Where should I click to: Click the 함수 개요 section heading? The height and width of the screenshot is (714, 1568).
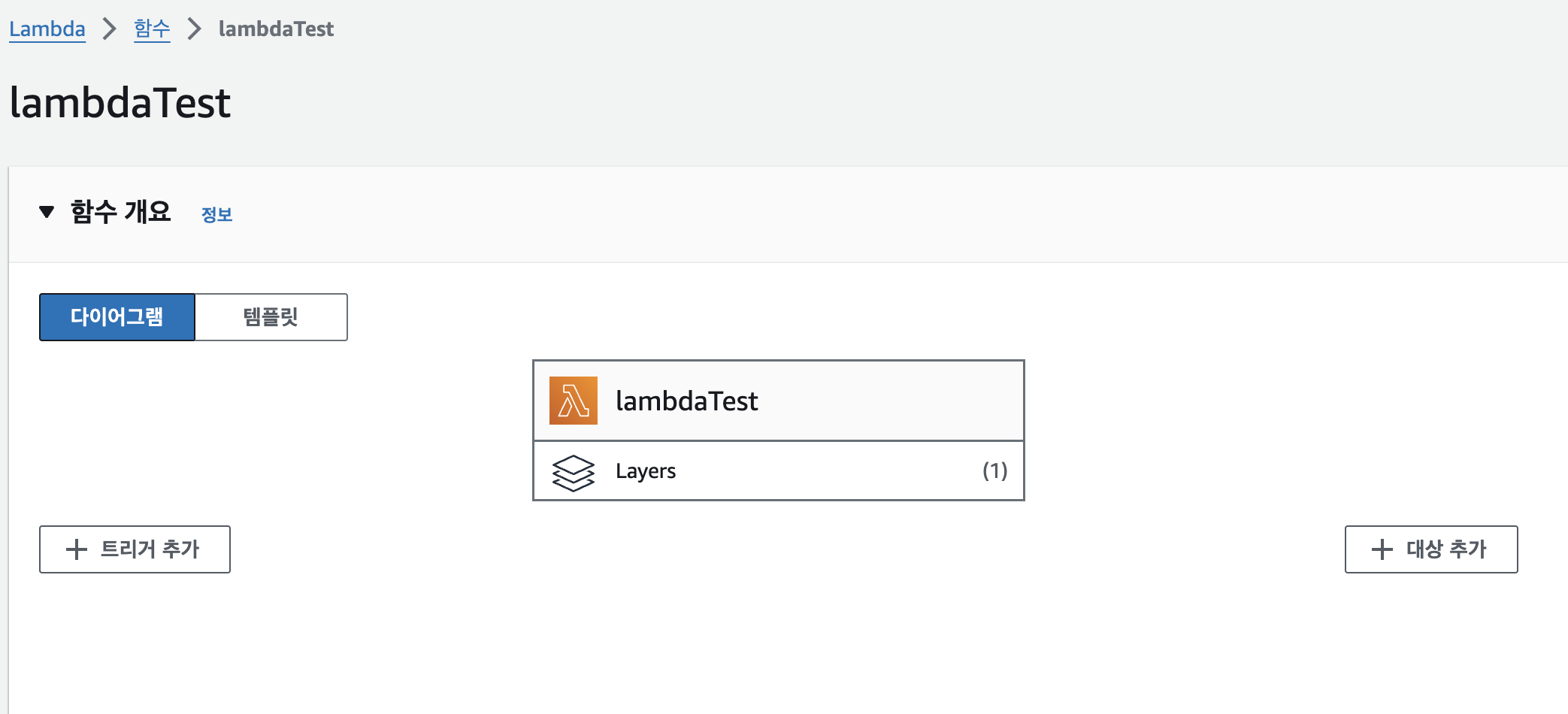[121, 212]
